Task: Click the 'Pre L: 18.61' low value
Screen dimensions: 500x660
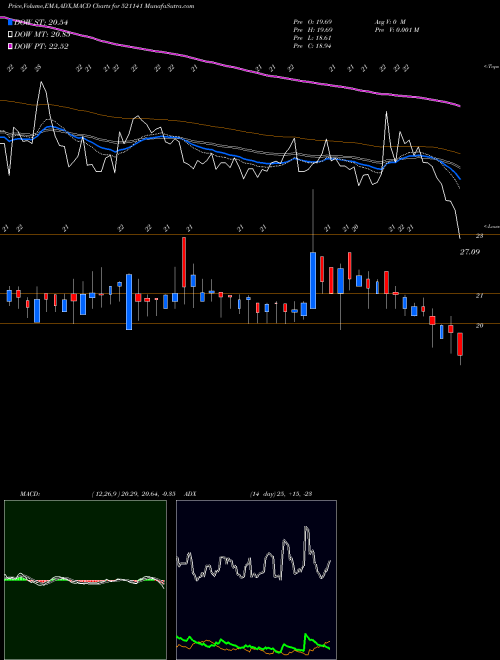Action: click(x=314, y=38)
